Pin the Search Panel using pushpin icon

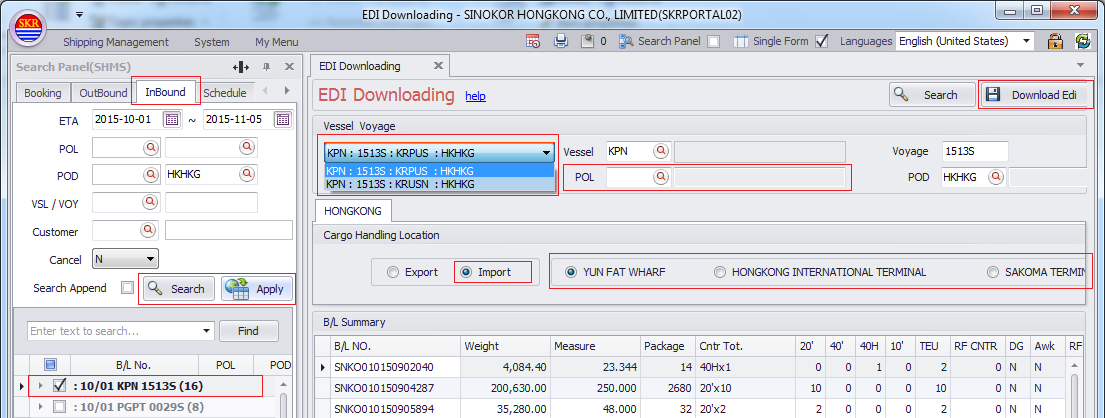tap(266, 66)
